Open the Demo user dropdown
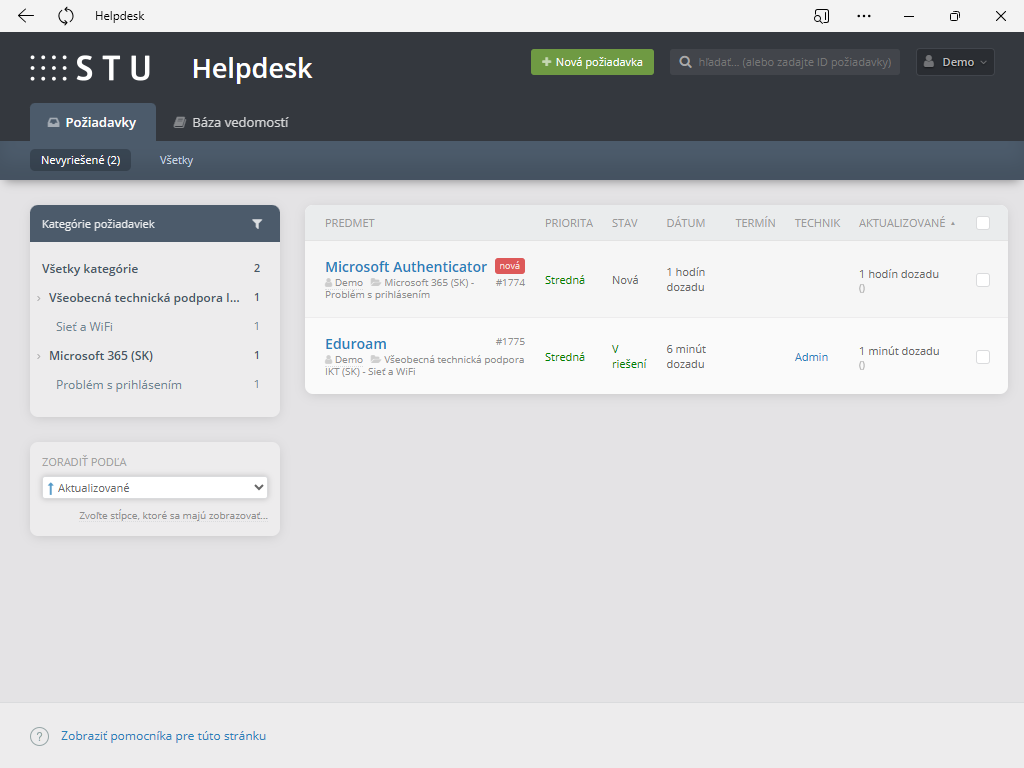 pyautogui.click(x=955, y=62)
